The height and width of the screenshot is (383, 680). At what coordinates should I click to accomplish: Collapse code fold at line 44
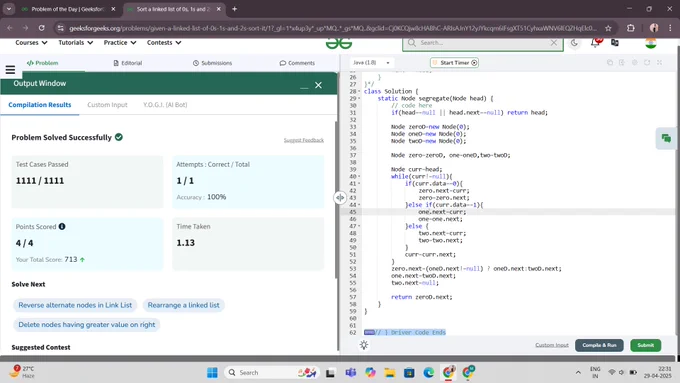pos(359,205)
